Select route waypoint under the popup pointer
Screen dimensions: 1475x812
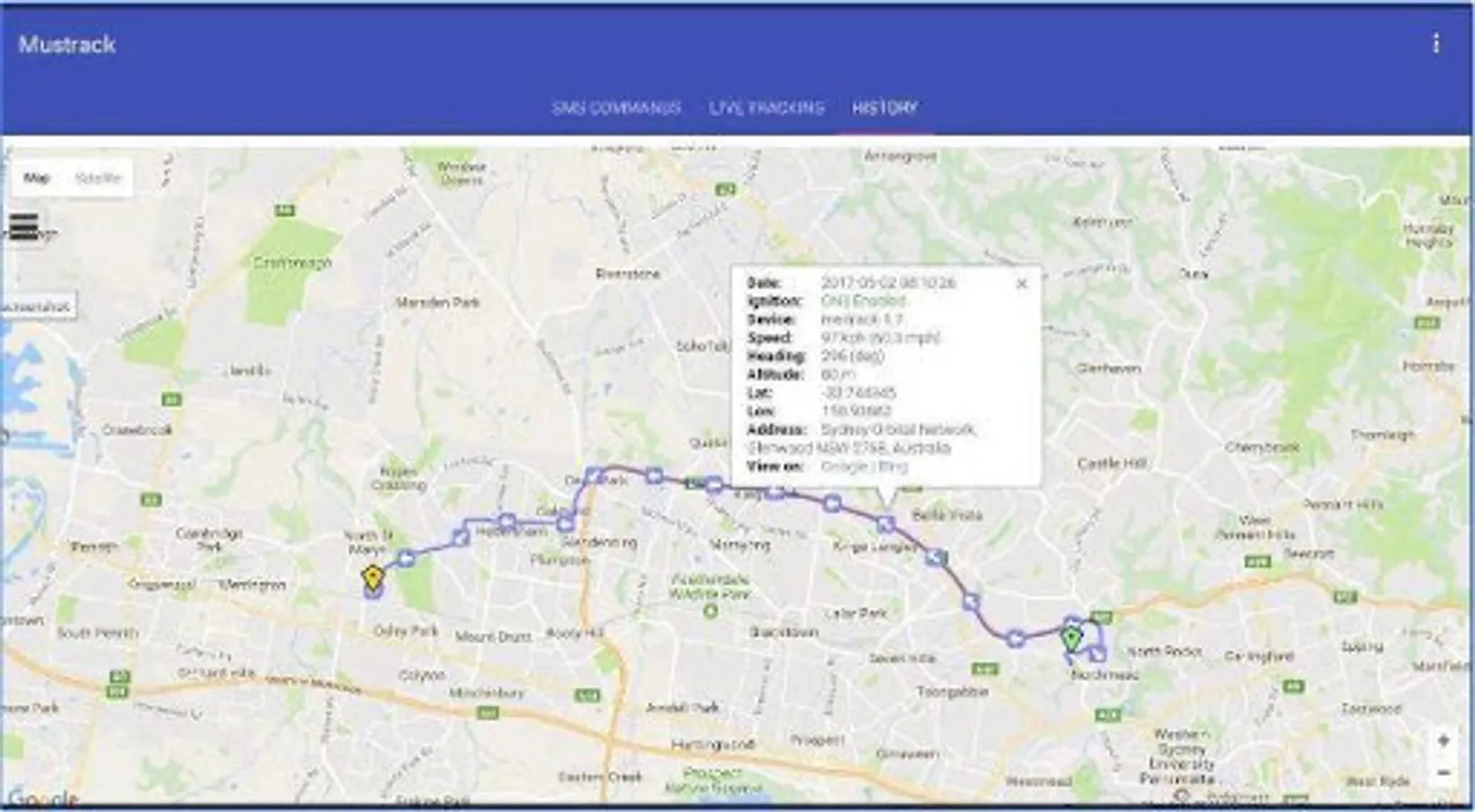886,523
